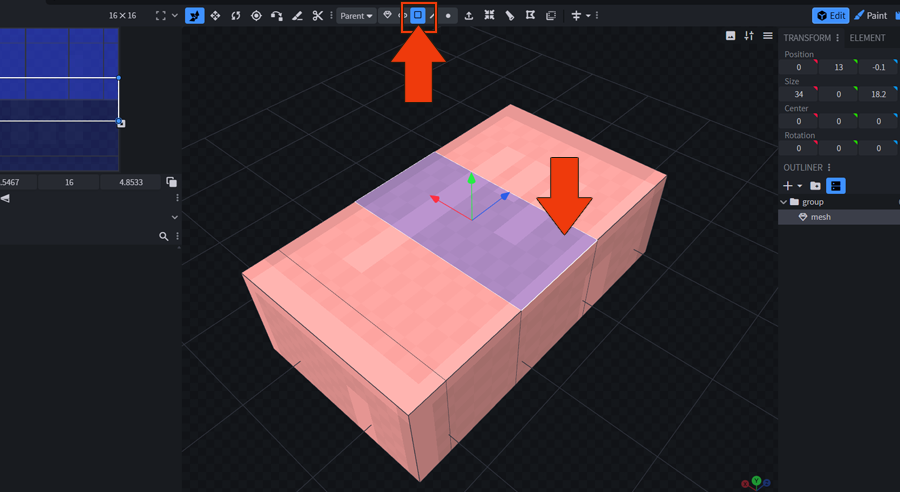Switch to vertex selection mode

coord(448,16)
